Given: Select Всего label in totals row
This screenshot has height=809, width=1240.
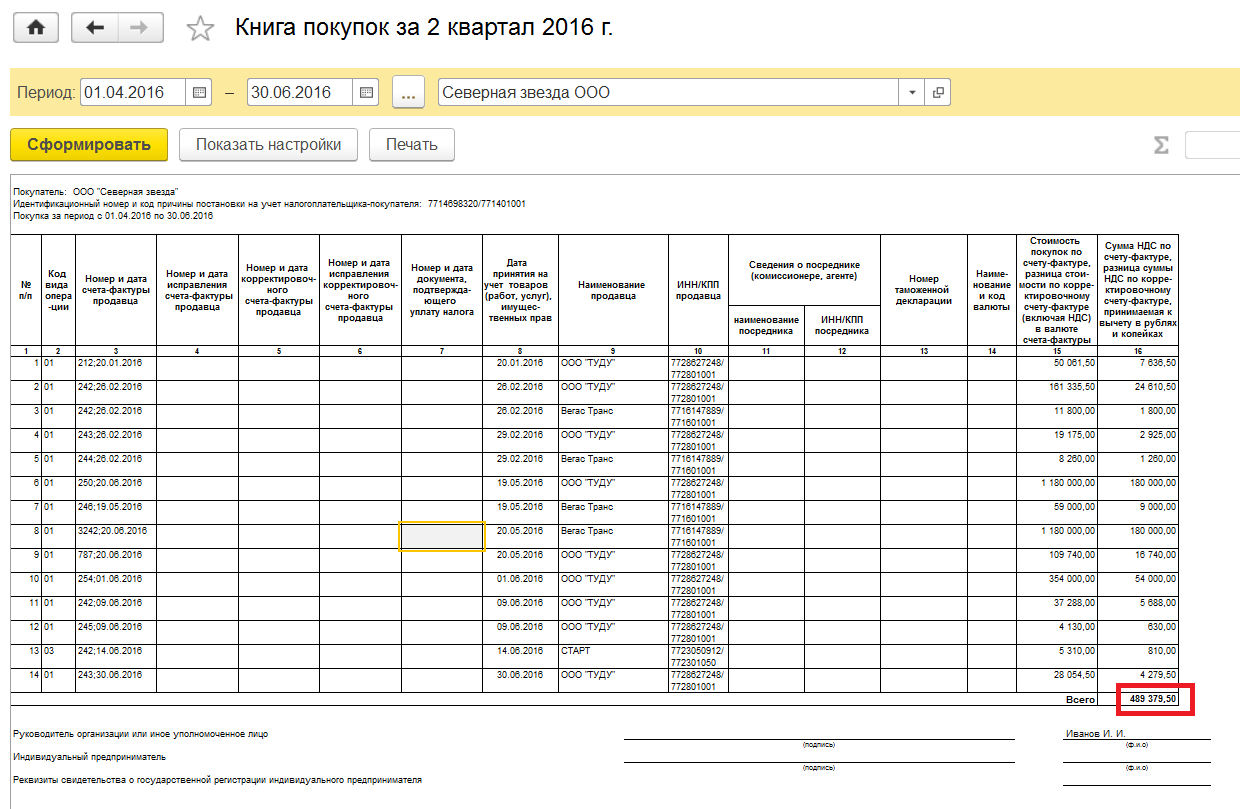Looking at the screenshot, I should pos(1080,700).
